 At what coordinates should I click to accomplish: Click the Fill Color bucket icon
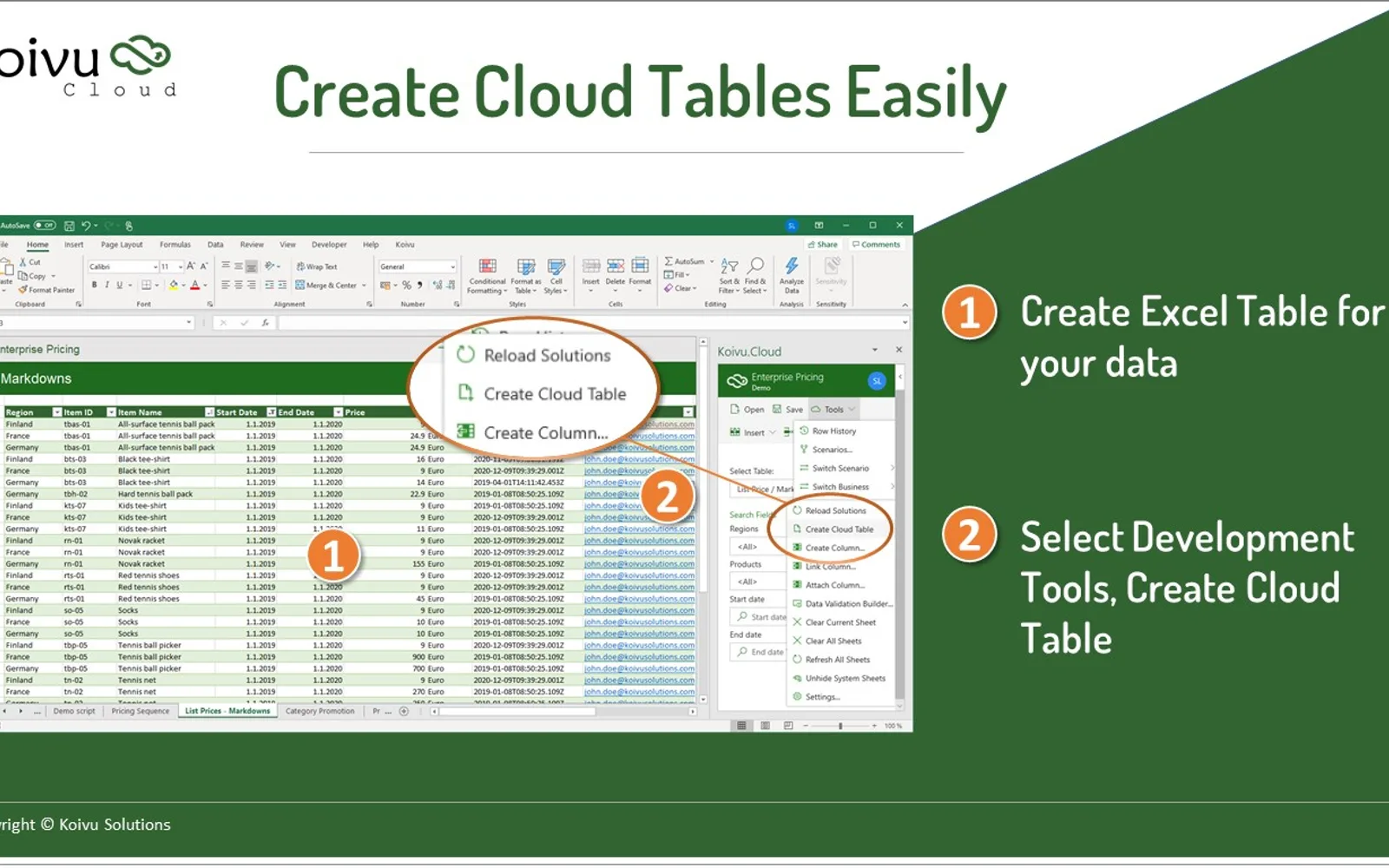[x=174, y=285]
